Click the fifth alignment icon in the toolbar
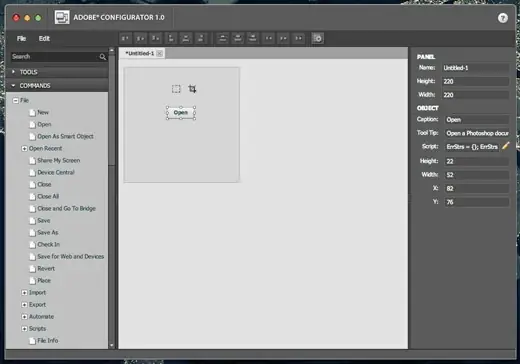The image size is (520, 364). pos(186,38)
